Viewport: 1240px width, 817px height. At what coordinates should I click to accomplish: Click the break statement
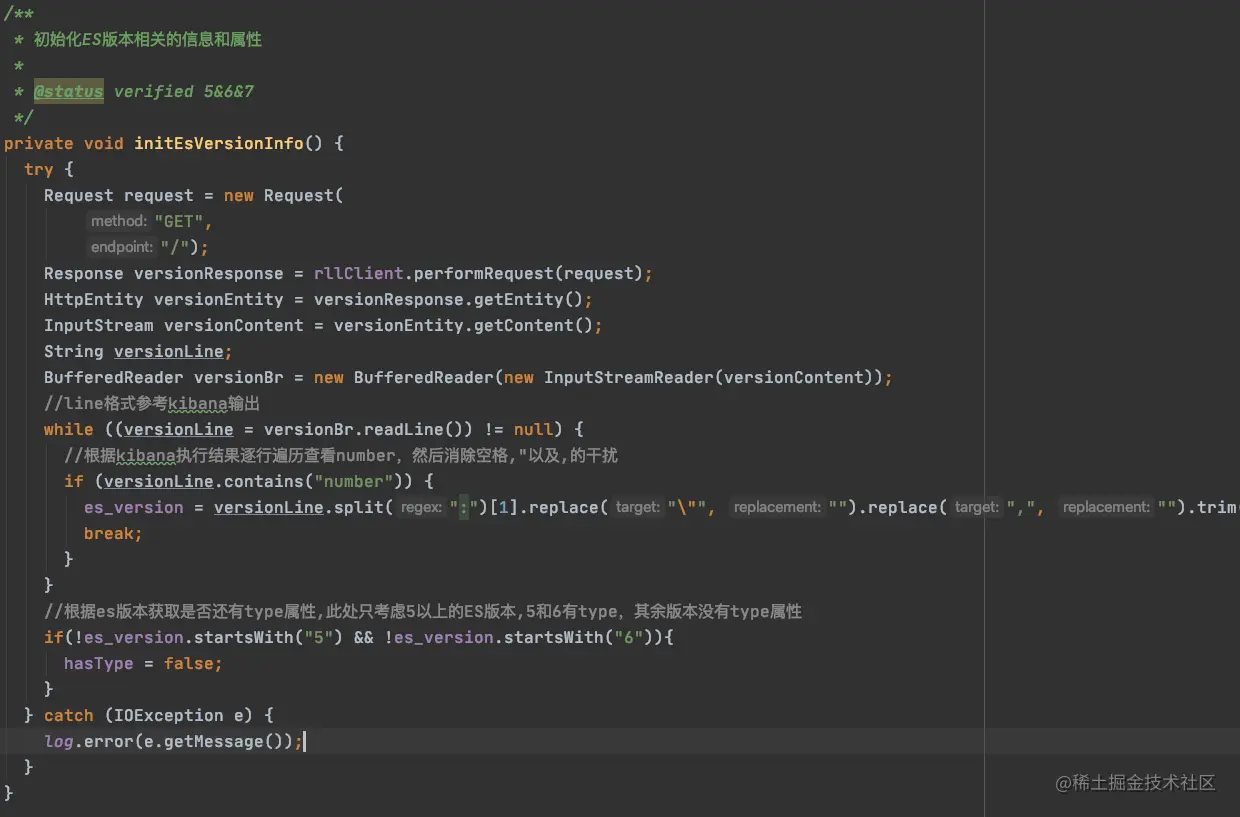(111, 533)
